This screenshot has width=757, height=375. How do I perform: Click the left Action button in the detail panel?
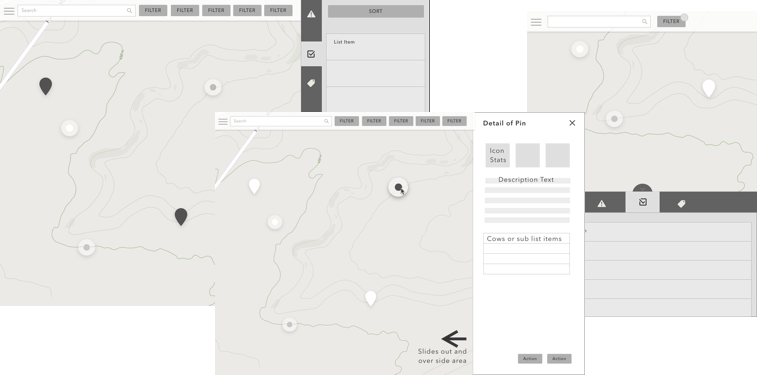[x=530, y=359]
